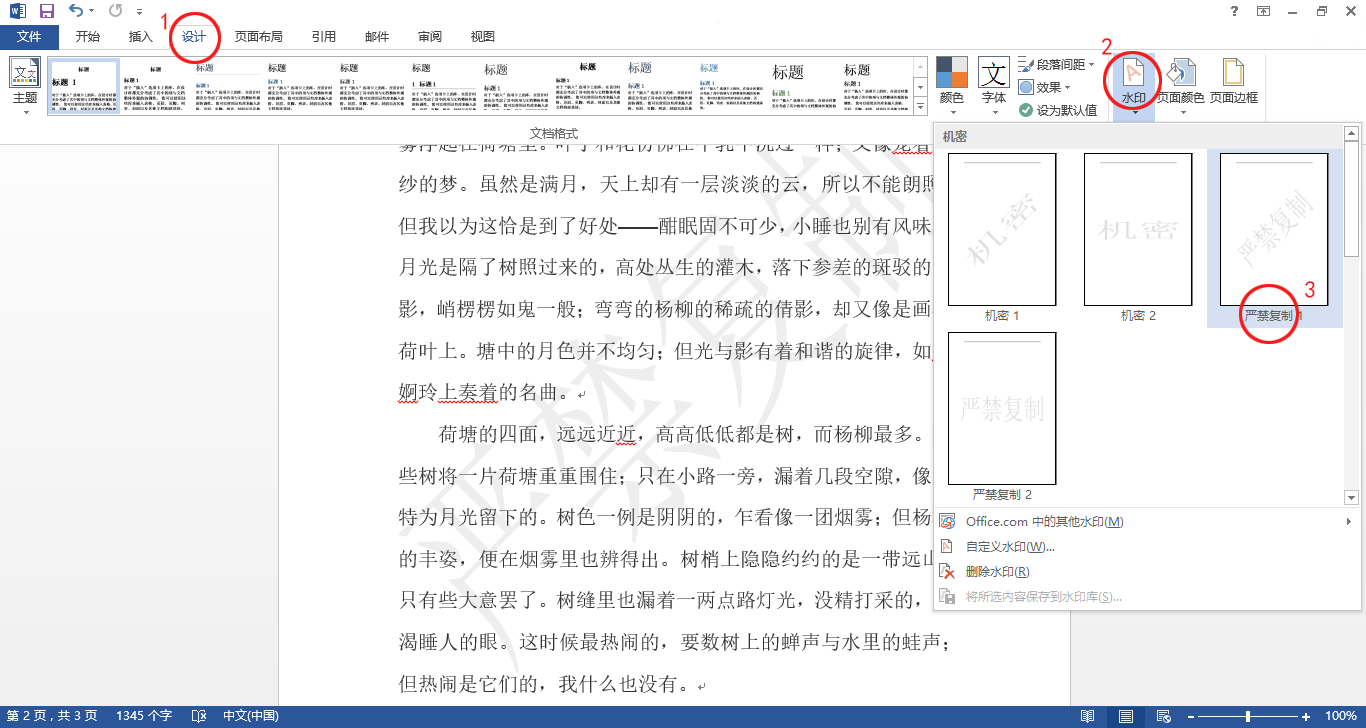Click the 1345 个字 word count
This screenshot has height=728, width=1366.
(x=145, y=716)
